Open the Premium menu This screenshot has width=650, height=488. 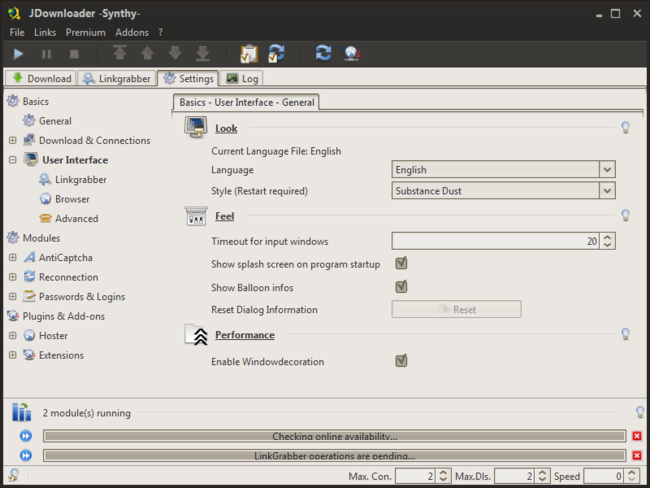[85, 32]
